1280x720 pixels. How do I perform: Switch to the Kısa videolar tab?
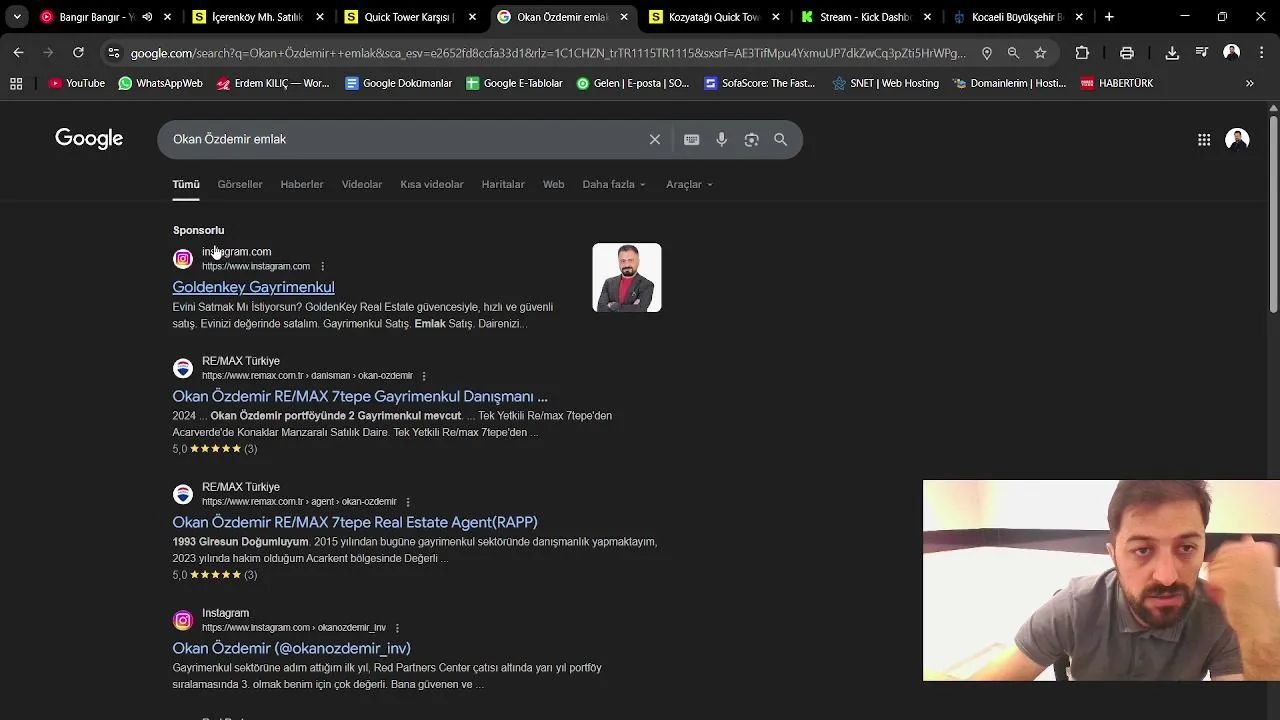pyautogui.click(x=432, y=184)
